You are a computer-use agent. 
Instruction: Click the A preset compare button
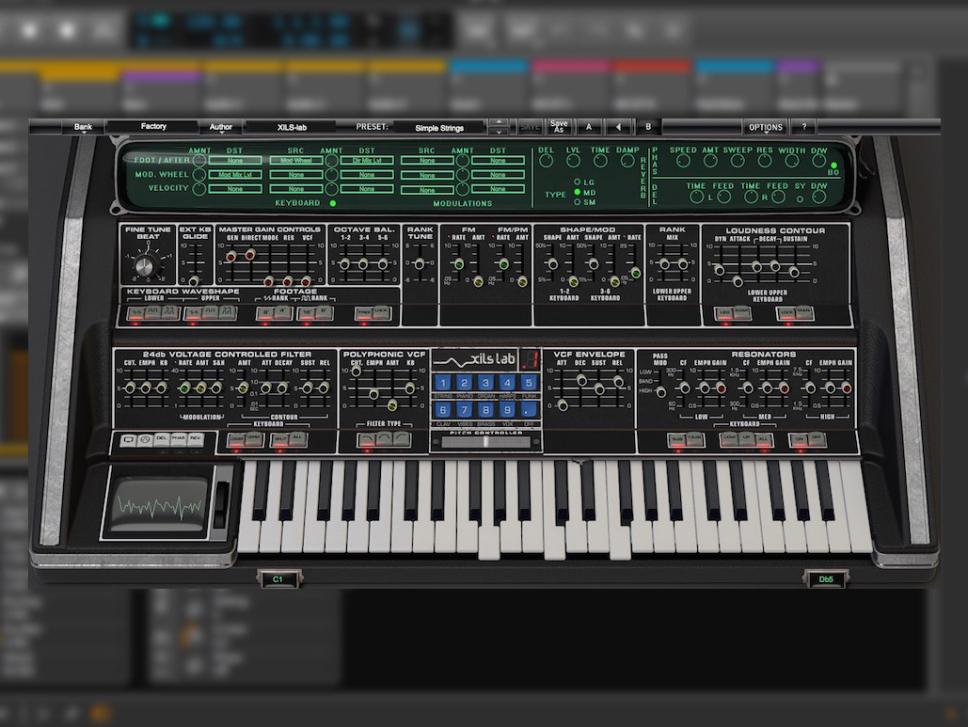pos(589,127)
